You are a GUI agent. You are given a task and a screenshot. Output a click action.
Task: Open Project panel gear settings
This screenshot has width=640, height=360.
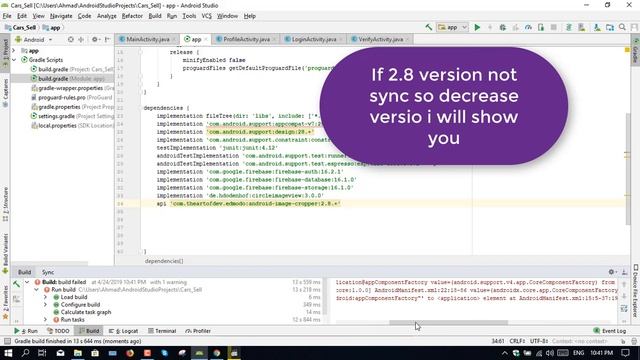click(x=95, y=40)
